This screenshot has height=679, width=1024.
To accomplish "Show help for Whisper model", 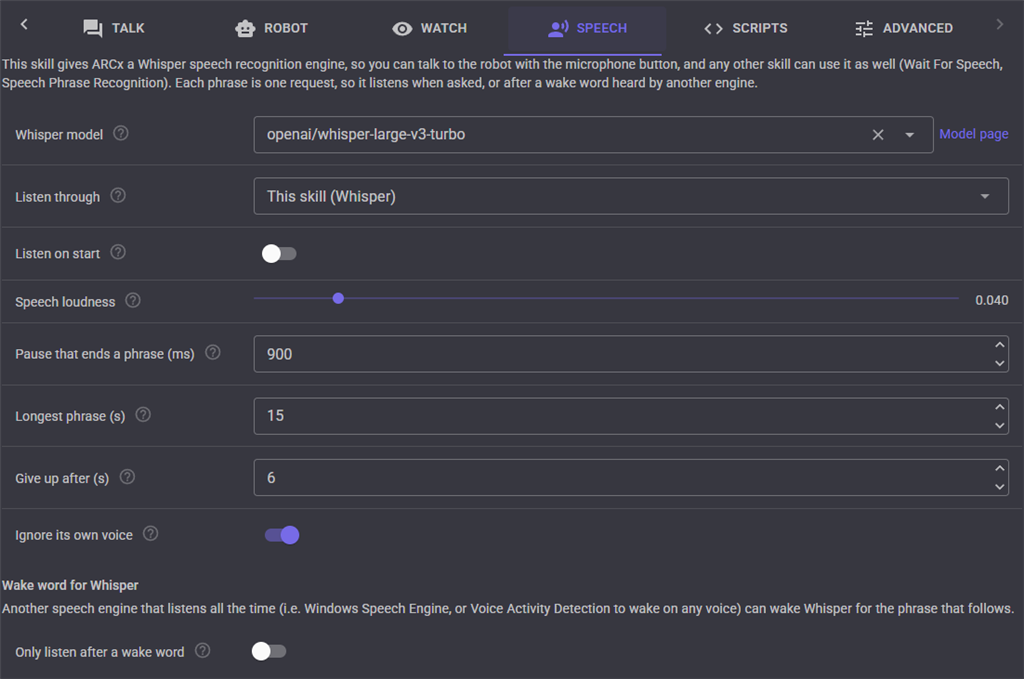I will pyautogui.click(x=121, y=133).
